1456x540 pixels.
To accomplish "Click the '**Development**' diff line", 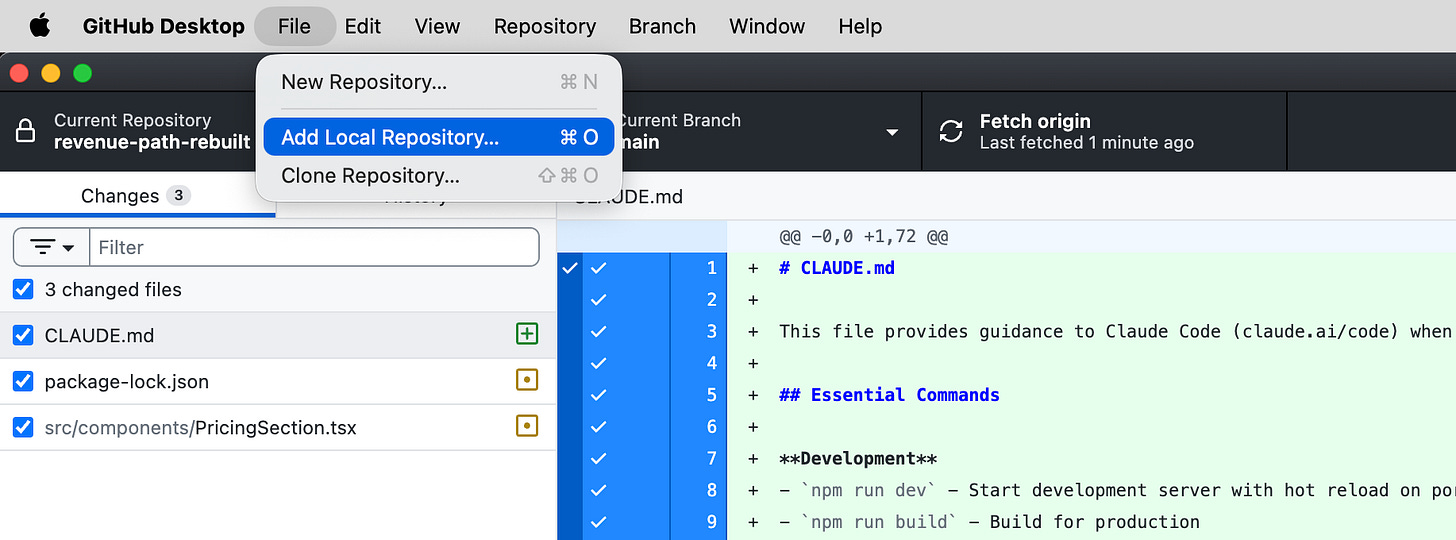I will [1091, 459].
